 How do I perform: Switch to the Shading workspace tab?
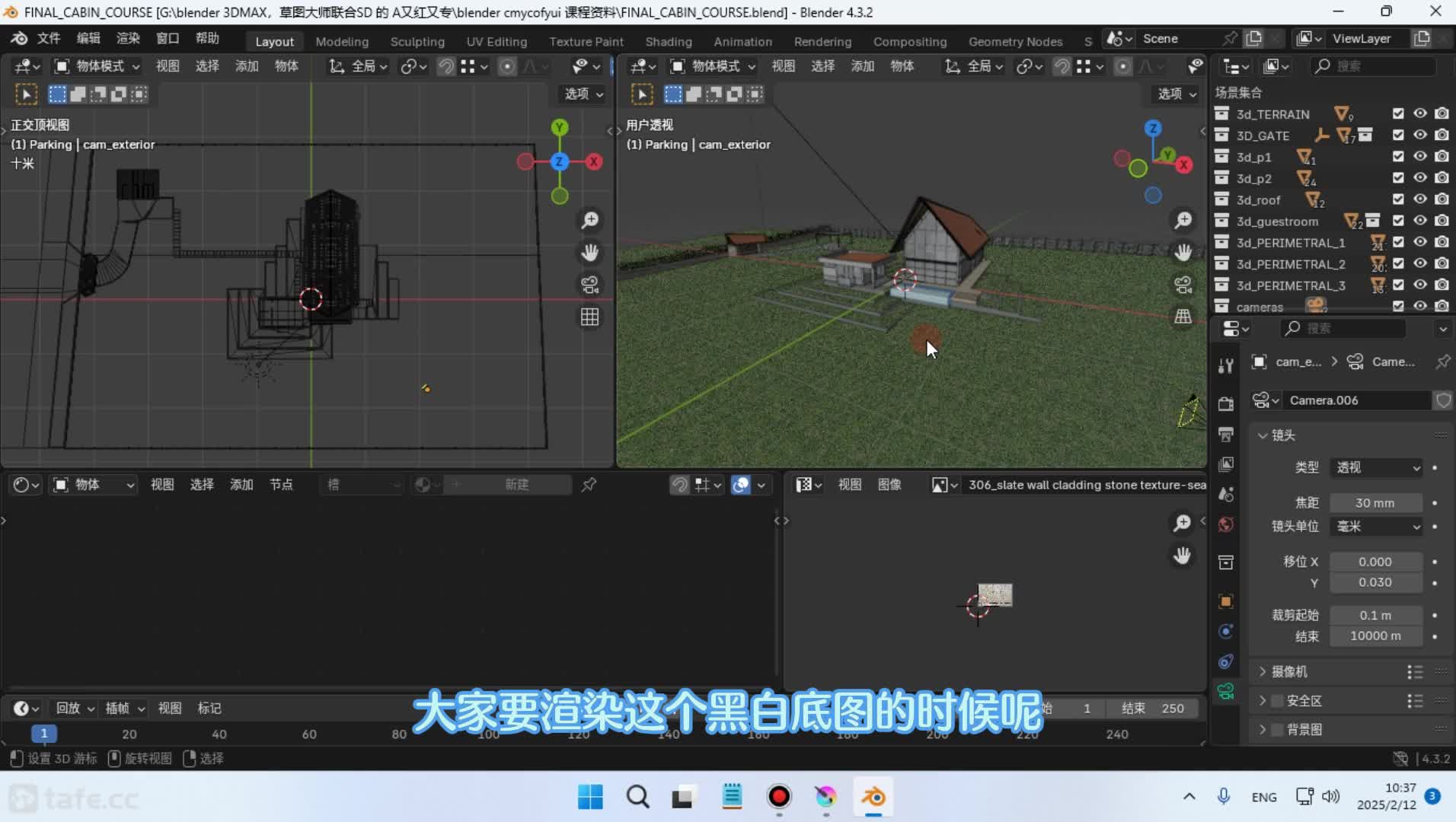click(668, 41)
